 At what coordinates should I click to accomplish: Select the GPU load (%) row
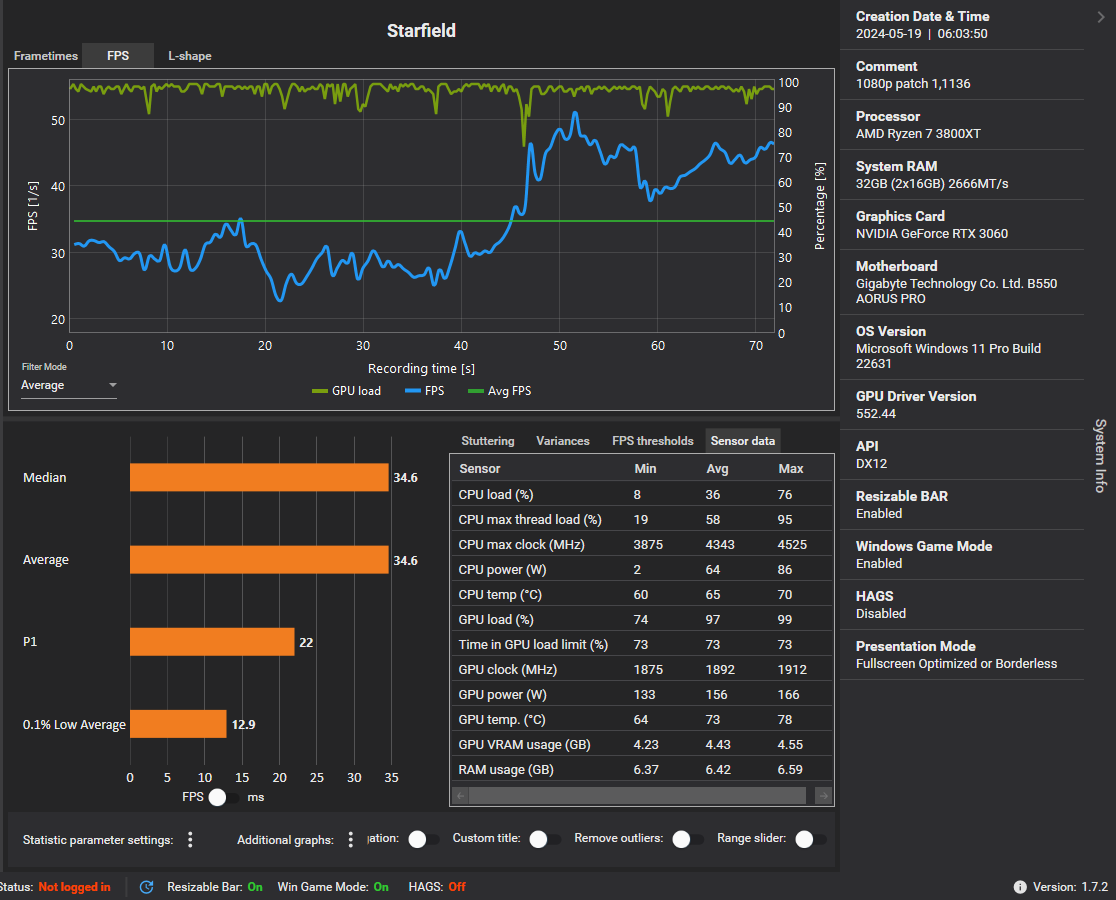[x=641, y=619]
